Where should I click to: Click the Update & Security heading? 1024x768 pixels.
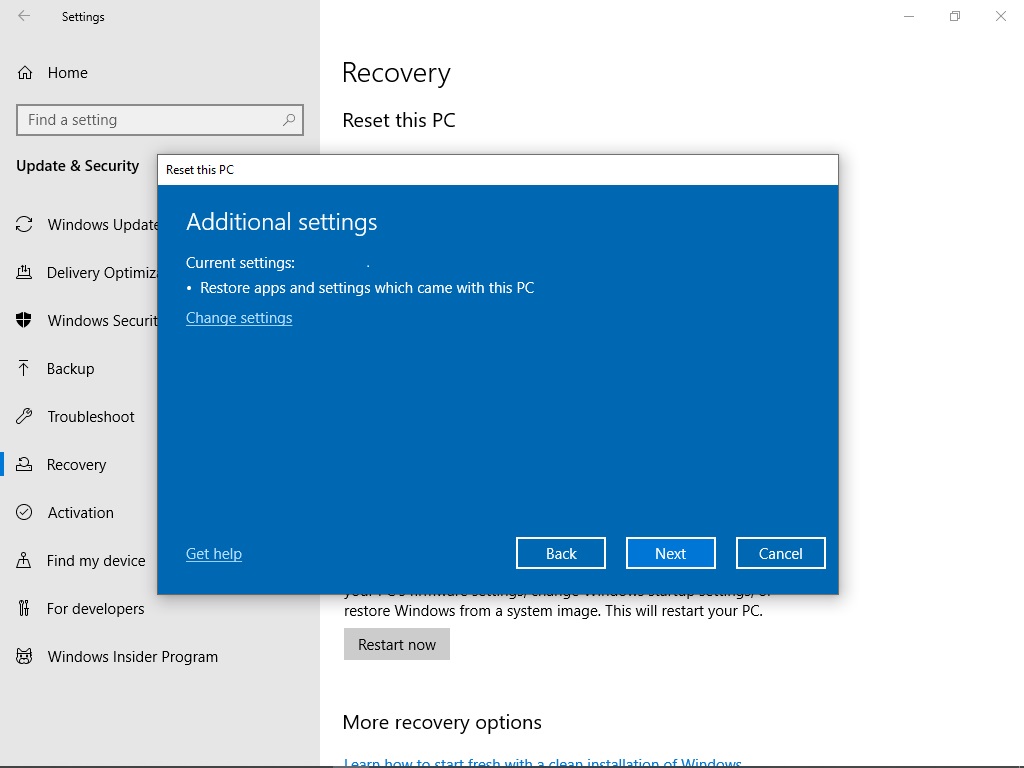point(78,166)
